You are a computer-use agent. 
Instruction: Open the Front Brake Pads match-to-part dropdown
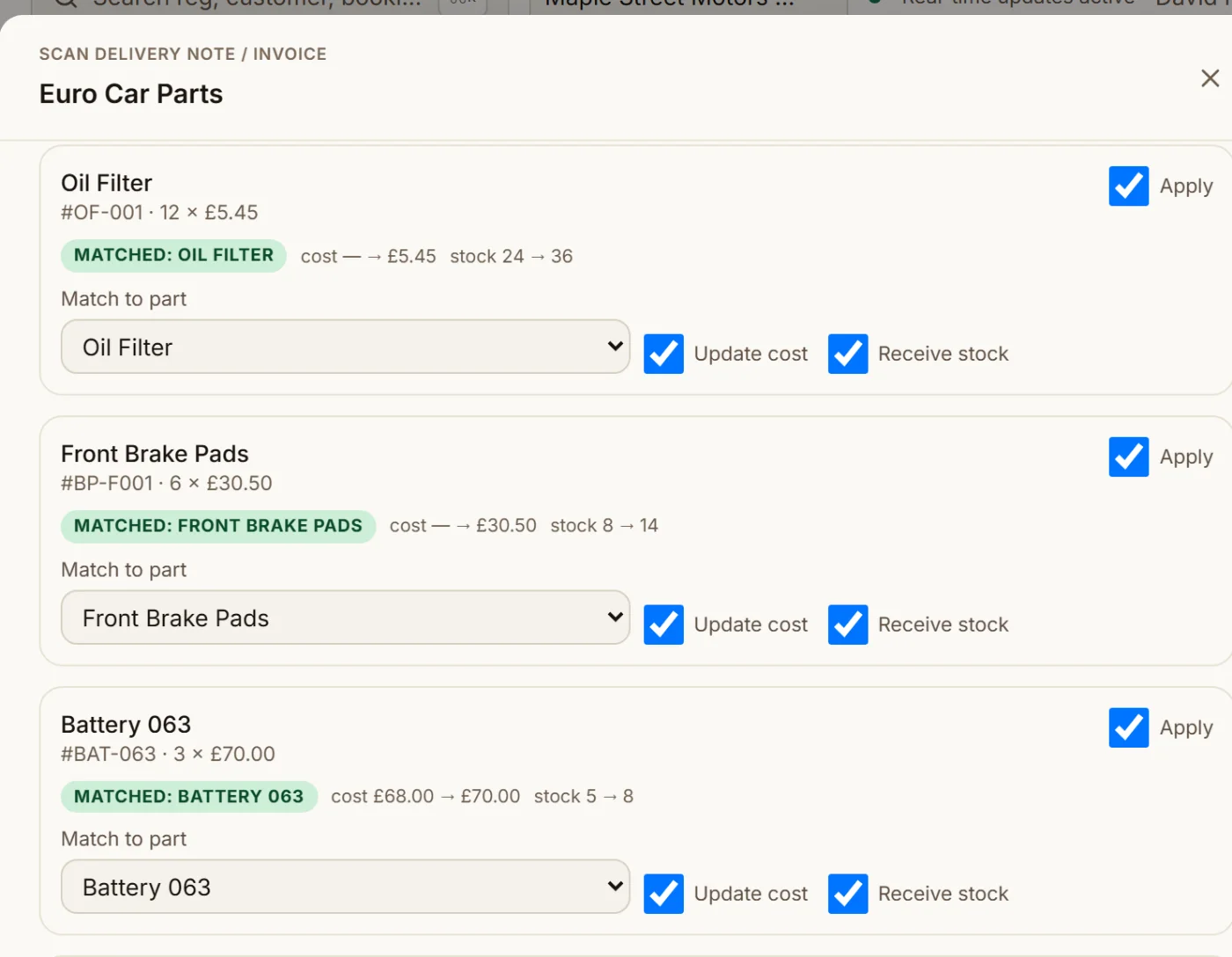pyautogui.click(x=345, y=617)
